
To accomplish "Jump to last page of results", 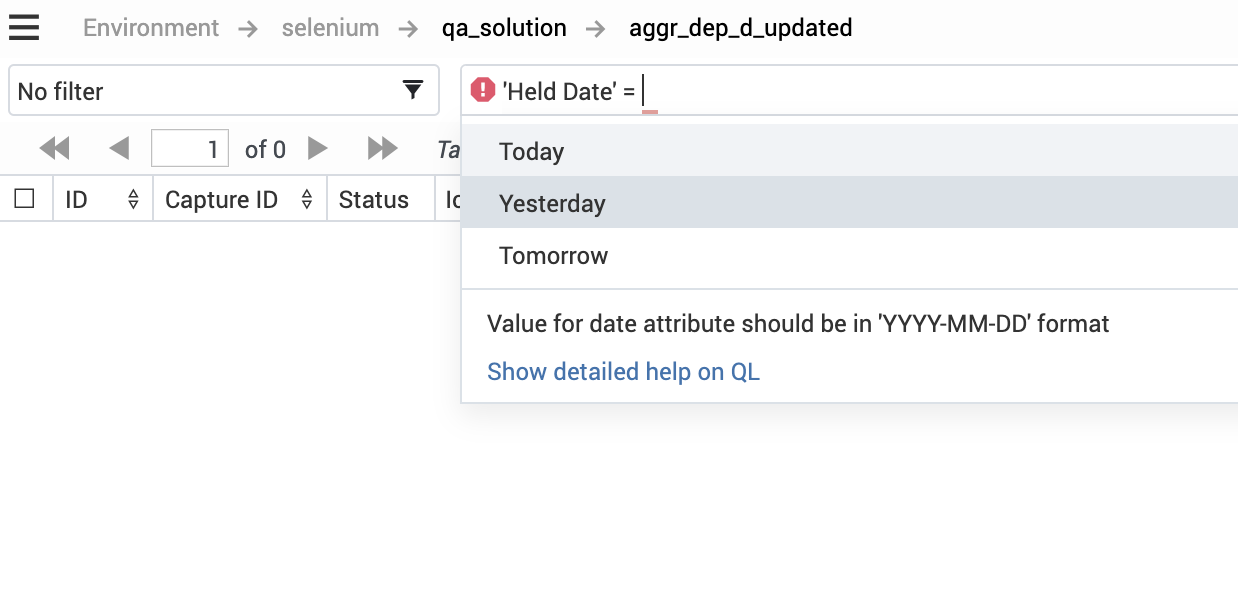I will [382, 149].
